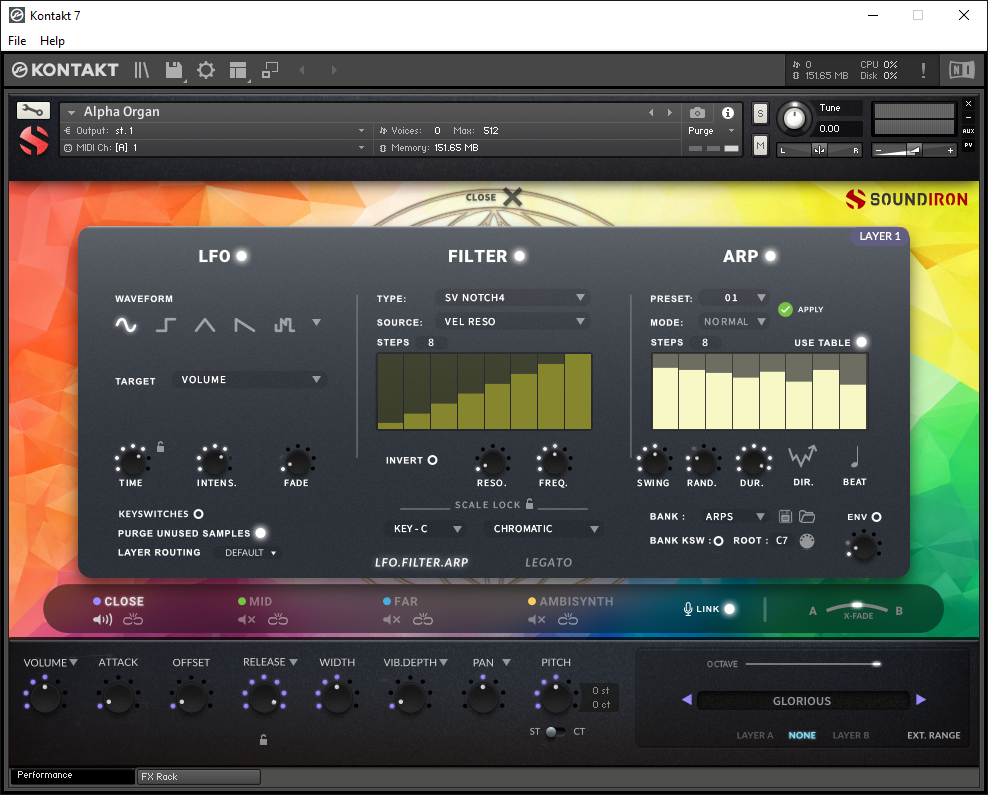Open the FX Rack tab button
The image size is (988, 795).
(x=199, y=777)
